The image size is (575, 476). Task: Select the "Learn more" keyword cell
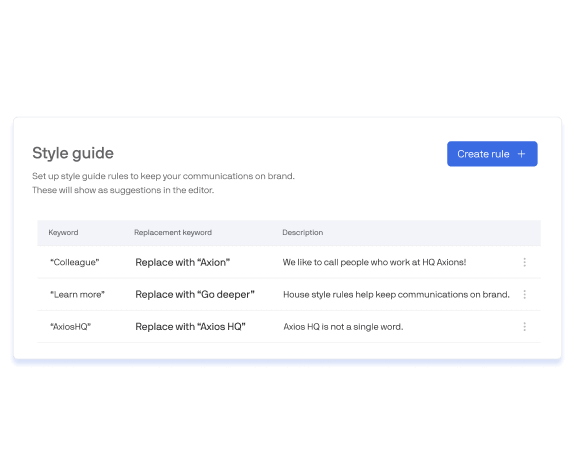(77, 294)
